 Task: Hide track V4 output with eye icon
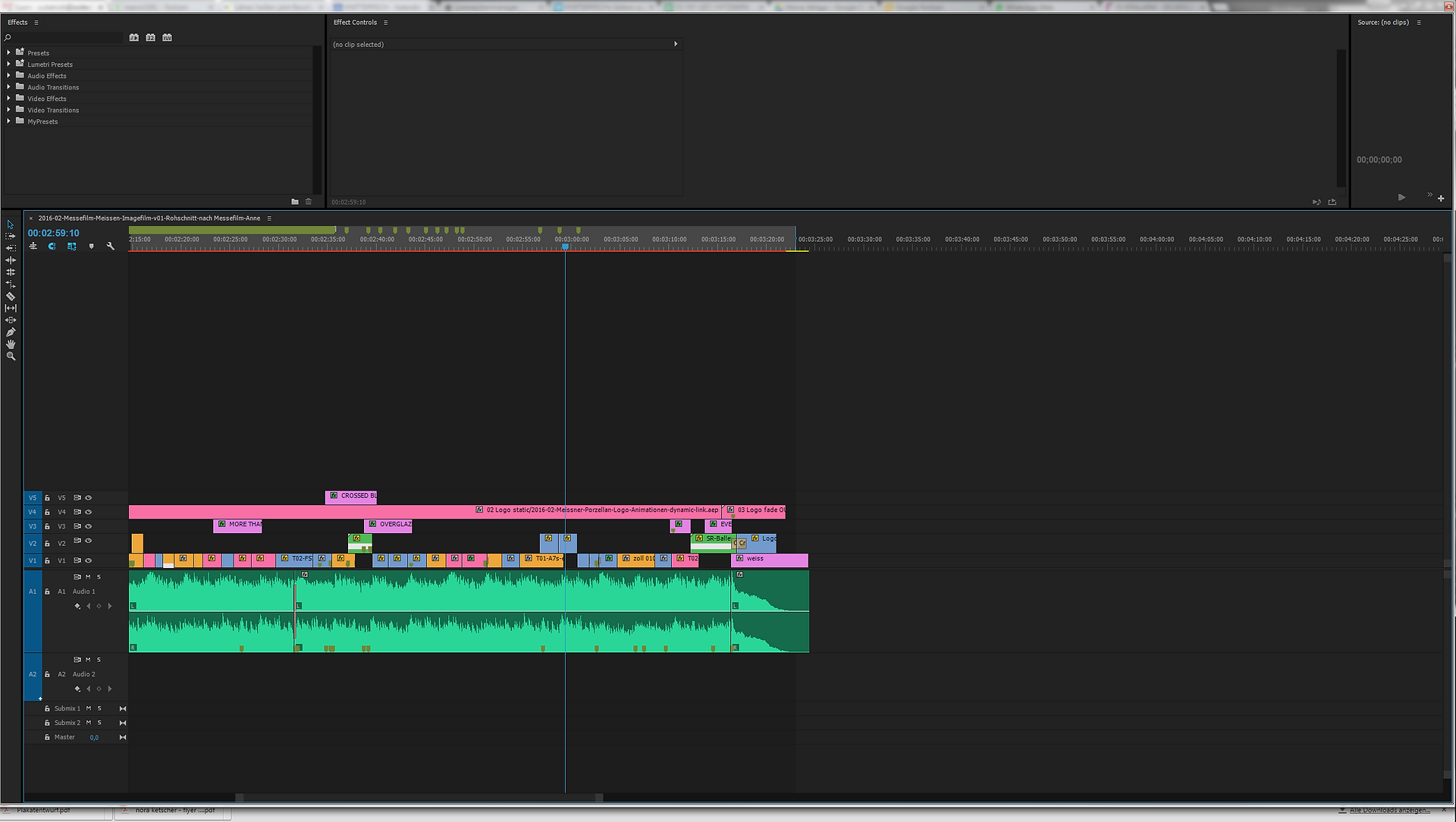point(89,512)
